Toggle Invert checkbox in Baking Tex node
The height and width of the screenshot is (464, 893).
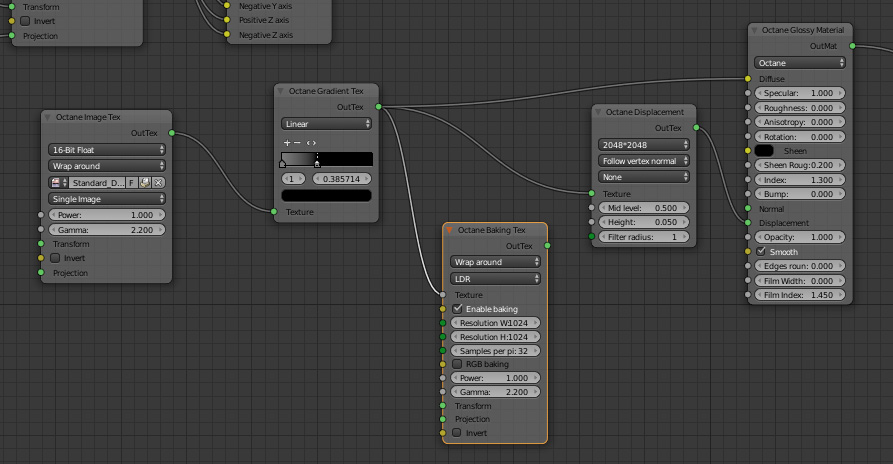(457, 433)
